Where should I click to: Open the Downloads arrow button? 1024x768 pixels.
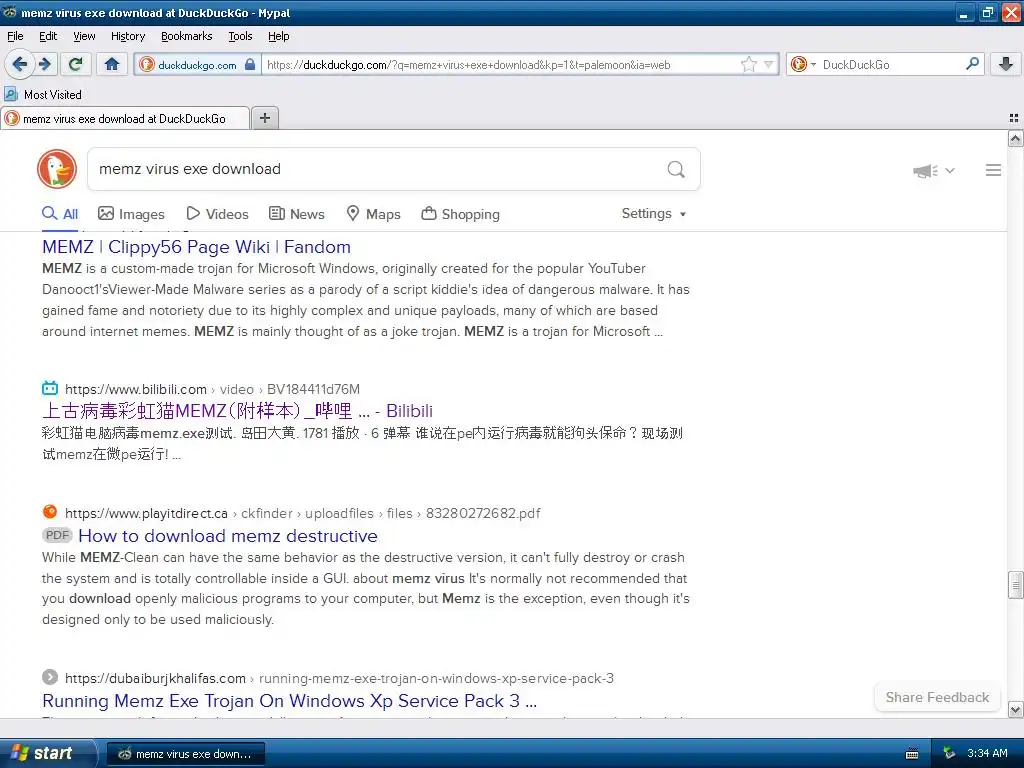click(1006, 64)
